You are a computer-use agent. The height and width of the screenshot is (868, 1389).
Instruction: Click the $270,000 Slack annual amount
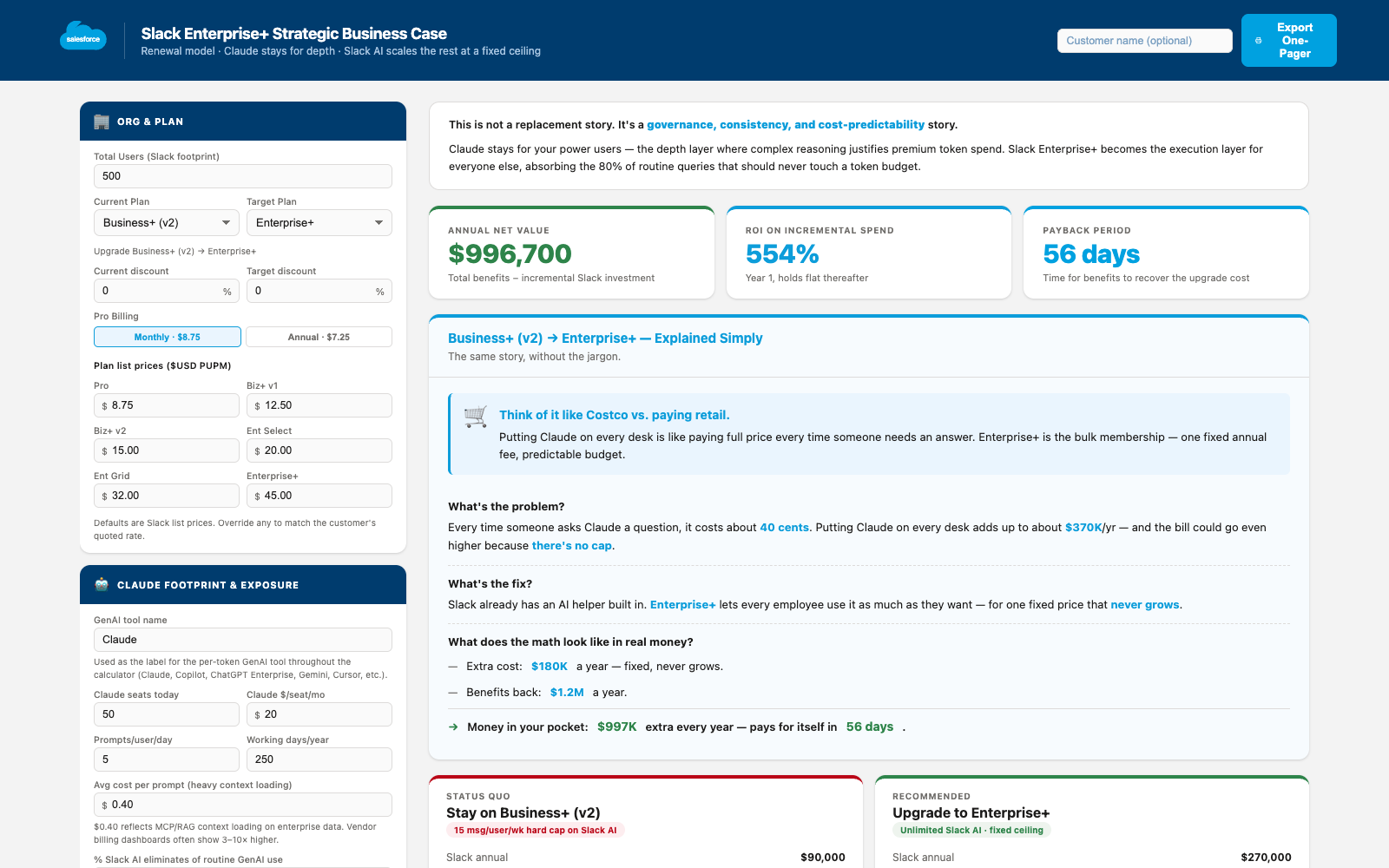tap(1266, 858)
